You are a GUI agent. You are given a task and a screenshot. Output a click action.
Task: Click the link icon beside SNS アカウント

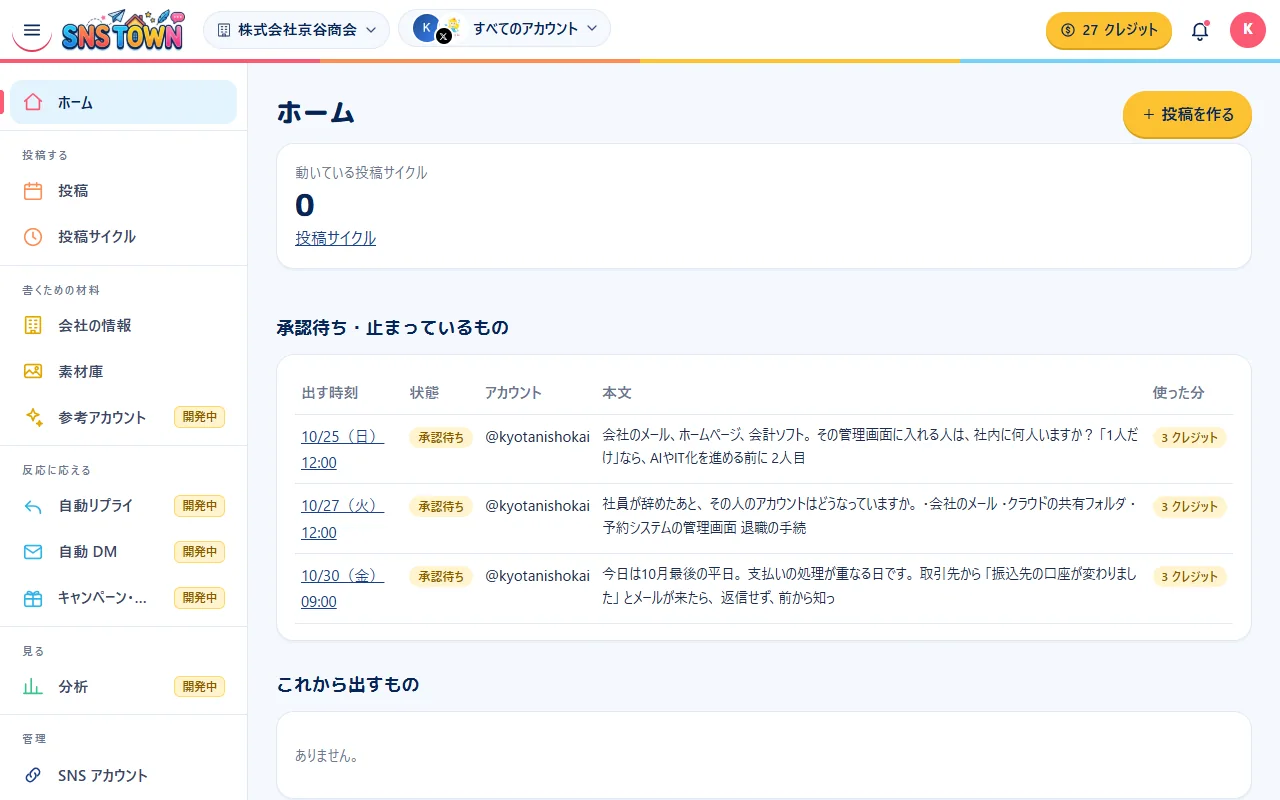pyautogui.click(x=33, y=775)
